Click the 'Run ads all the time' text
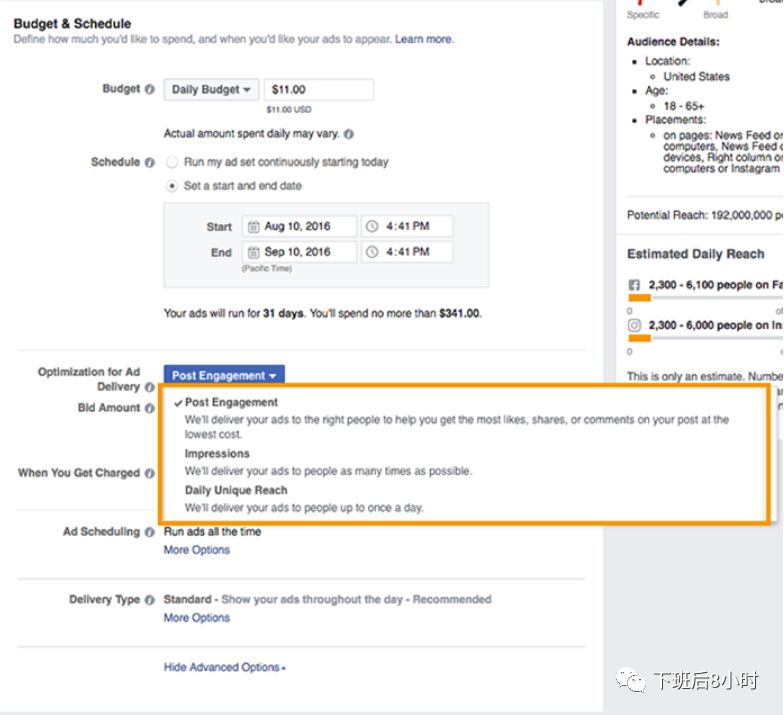The width and height of the screenshot is (784, 715). tap(212, 532)
